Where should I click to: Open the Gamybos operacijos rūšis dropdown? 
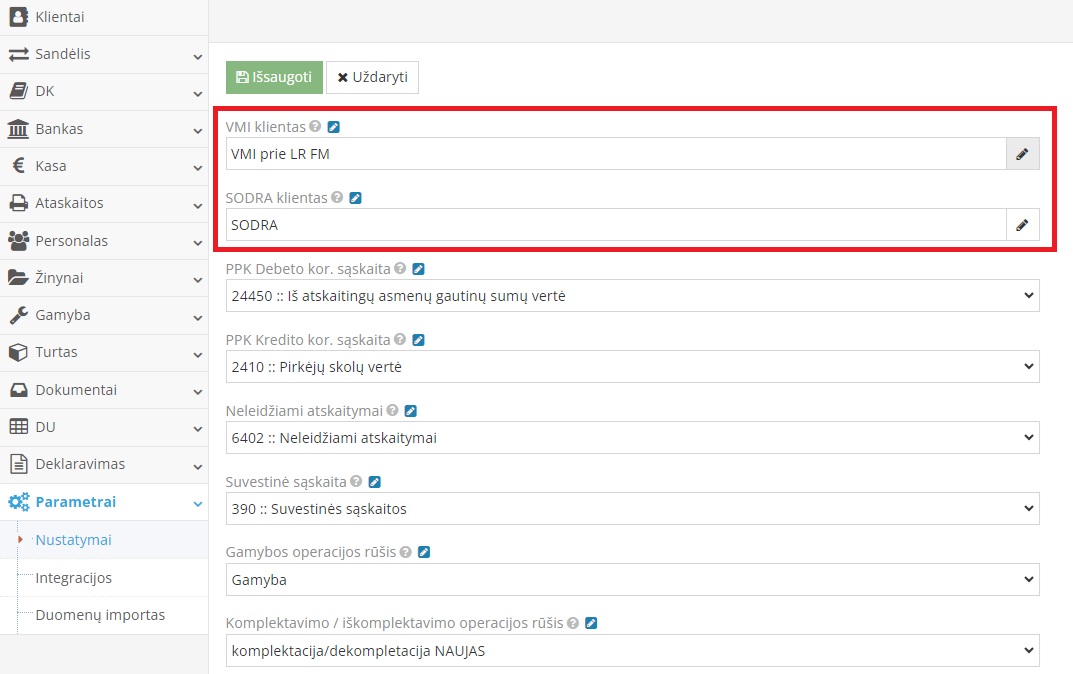click(632, 579)
